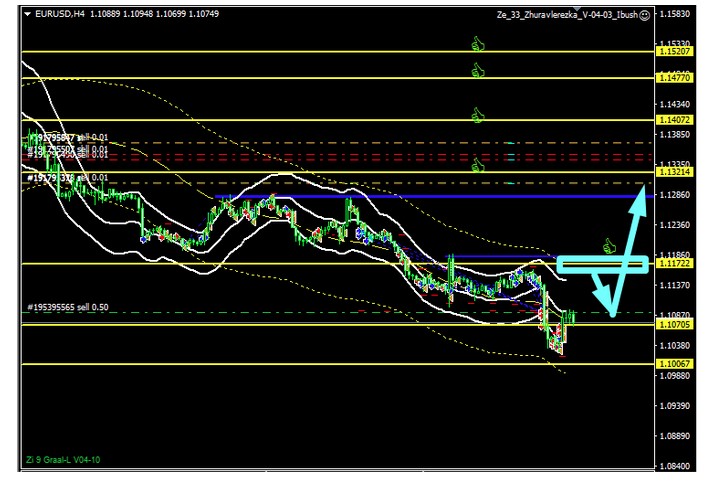
Task: Click the thumbs-up icon above the 1.15207 line
Action: click(478, 43)
